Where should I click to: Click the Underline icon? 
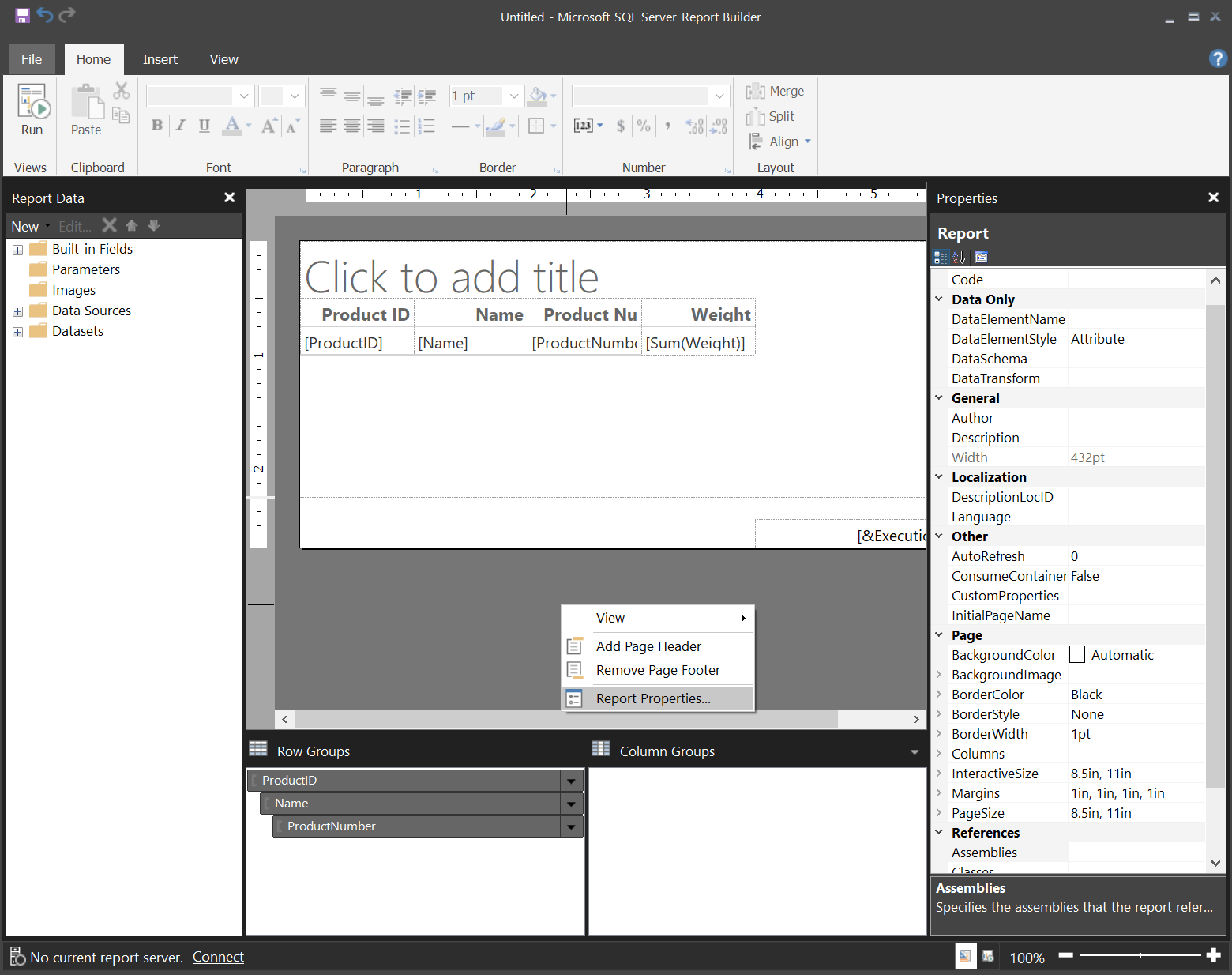pyautogui.click(x=205, y=125)
